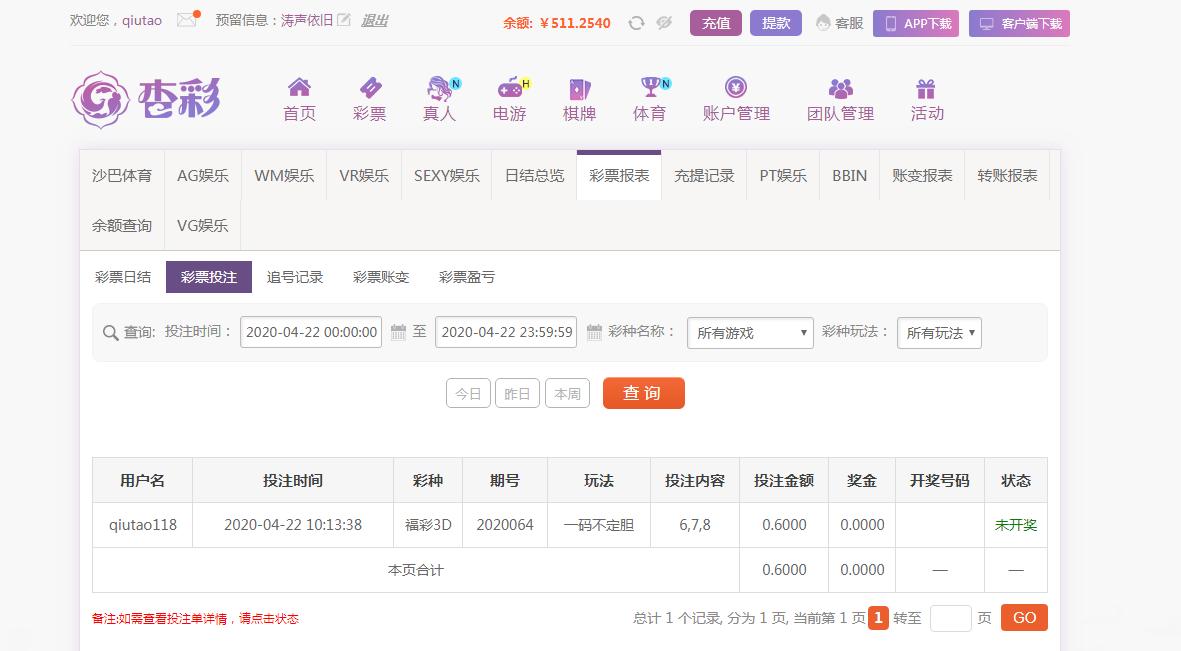Switch to the SEXY娱乐 tab
1181x651 pixels.
[447, 176]
